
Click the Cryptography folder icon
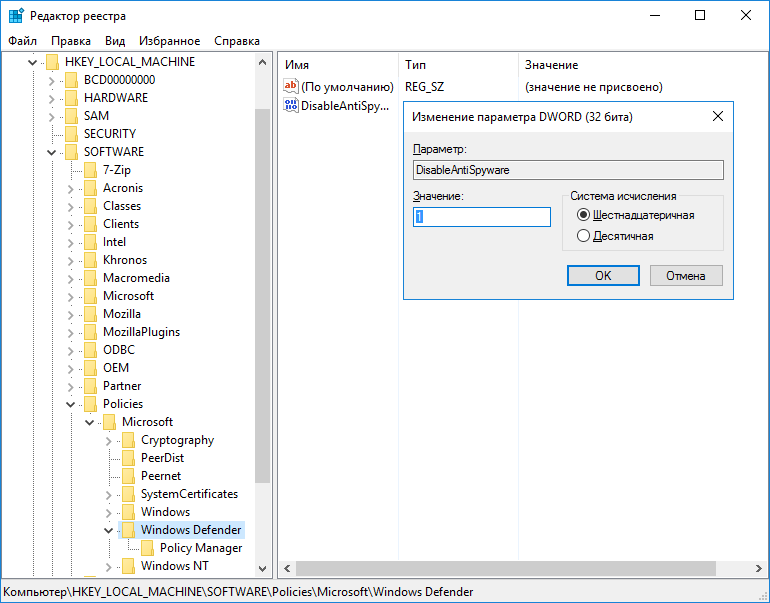(127, 440)
